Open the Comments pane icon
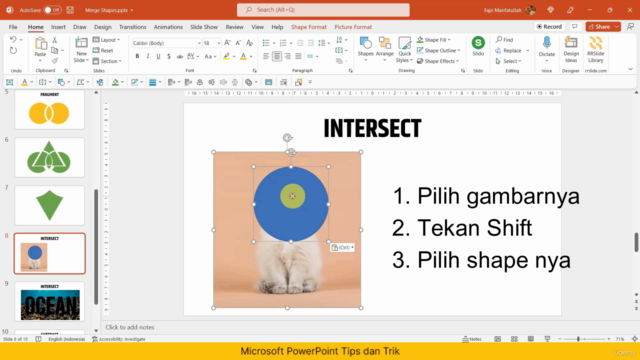The width and height of the screenshot is (640, 360). [575, 27]
